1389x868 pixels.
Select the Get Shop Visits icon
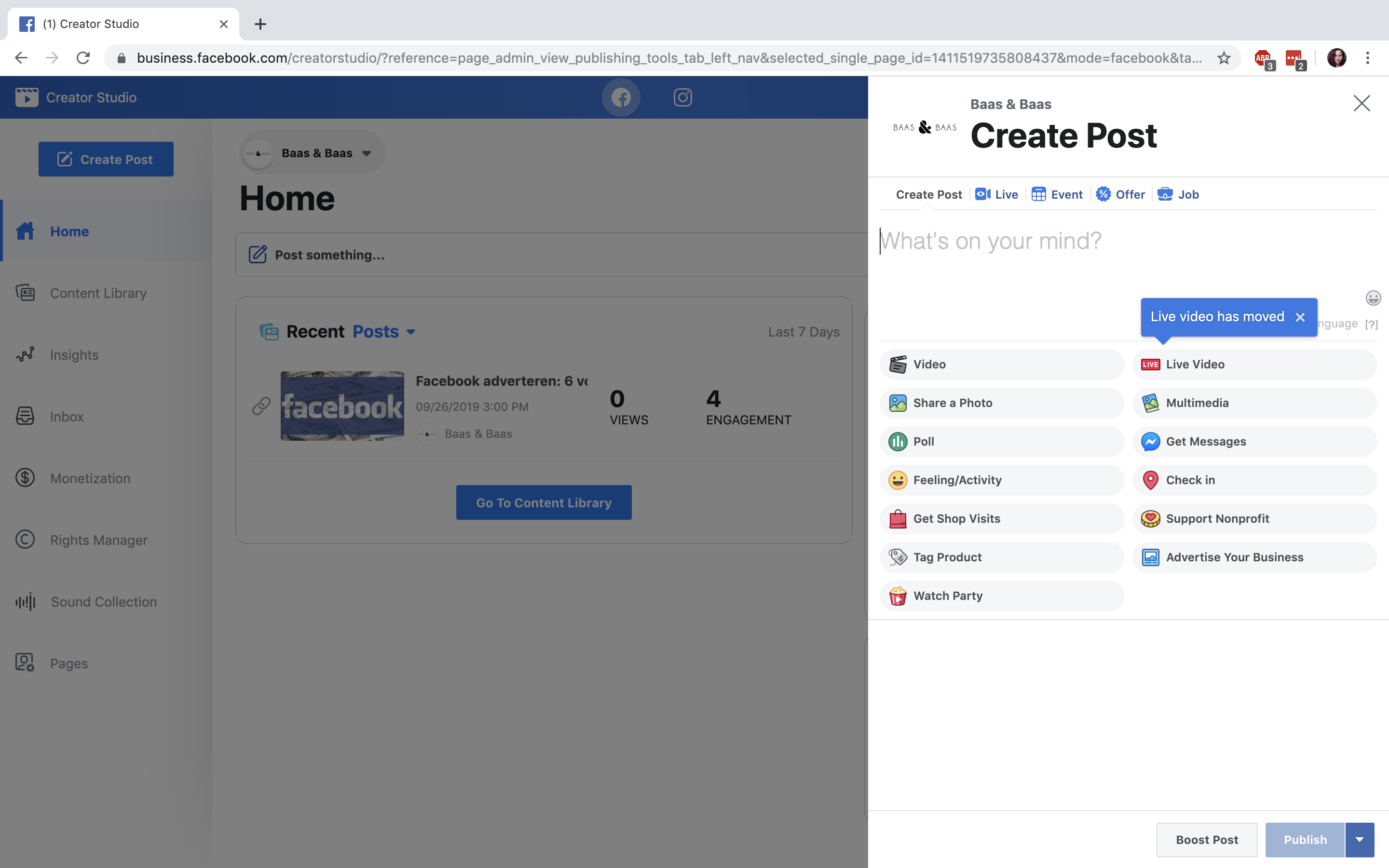[897, 518]
